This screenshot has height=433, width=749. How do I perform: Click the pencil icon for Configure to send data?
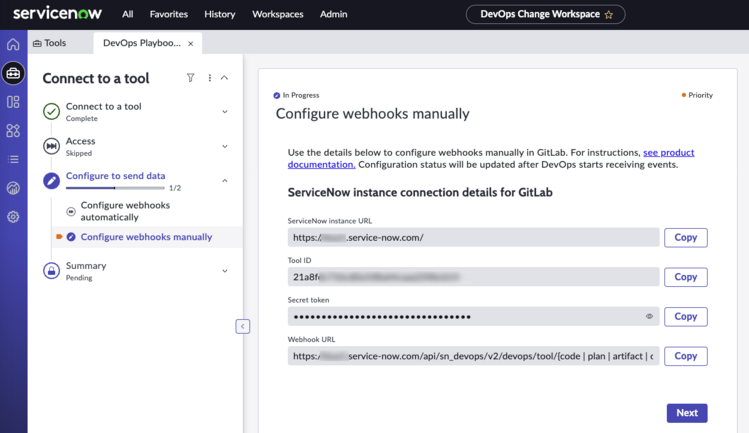(51, 181)
